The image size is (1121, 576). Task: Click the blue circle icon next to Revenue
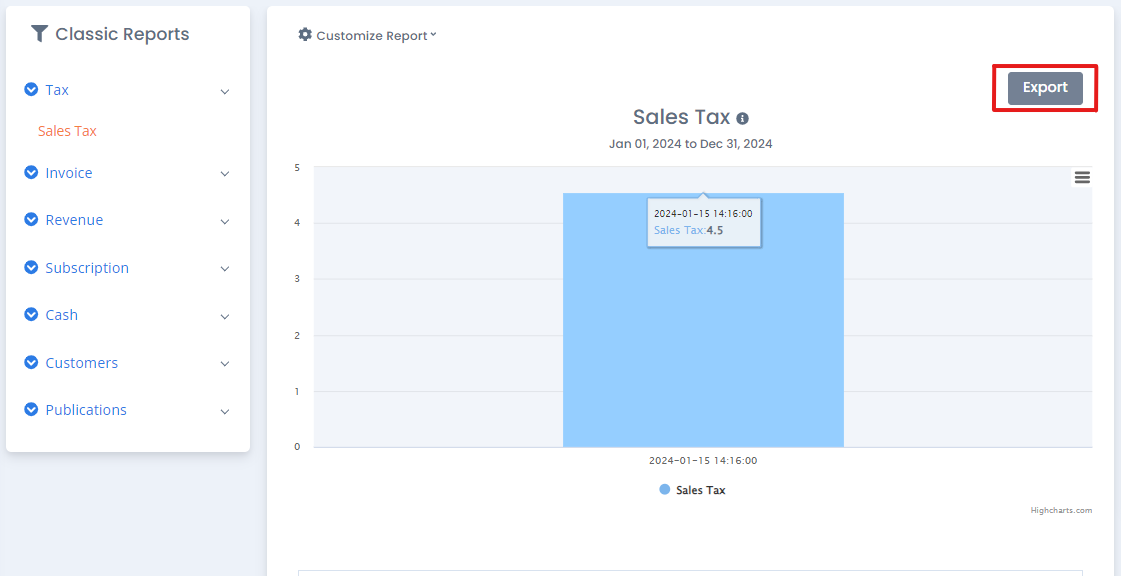click(x=31, y=219)
